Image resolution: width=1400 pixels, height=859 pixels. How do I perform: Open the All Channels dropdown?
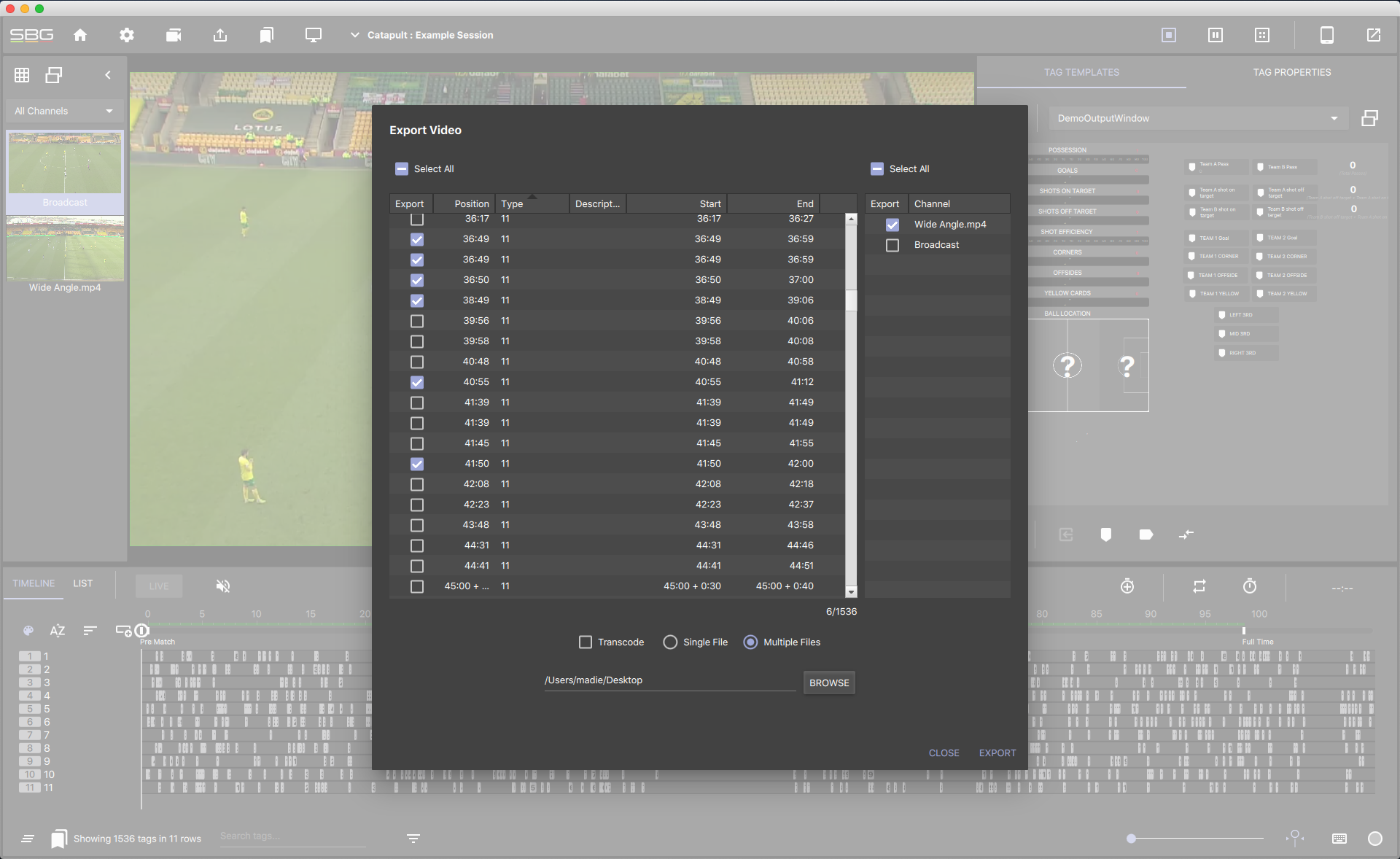[x=64, y=111]
